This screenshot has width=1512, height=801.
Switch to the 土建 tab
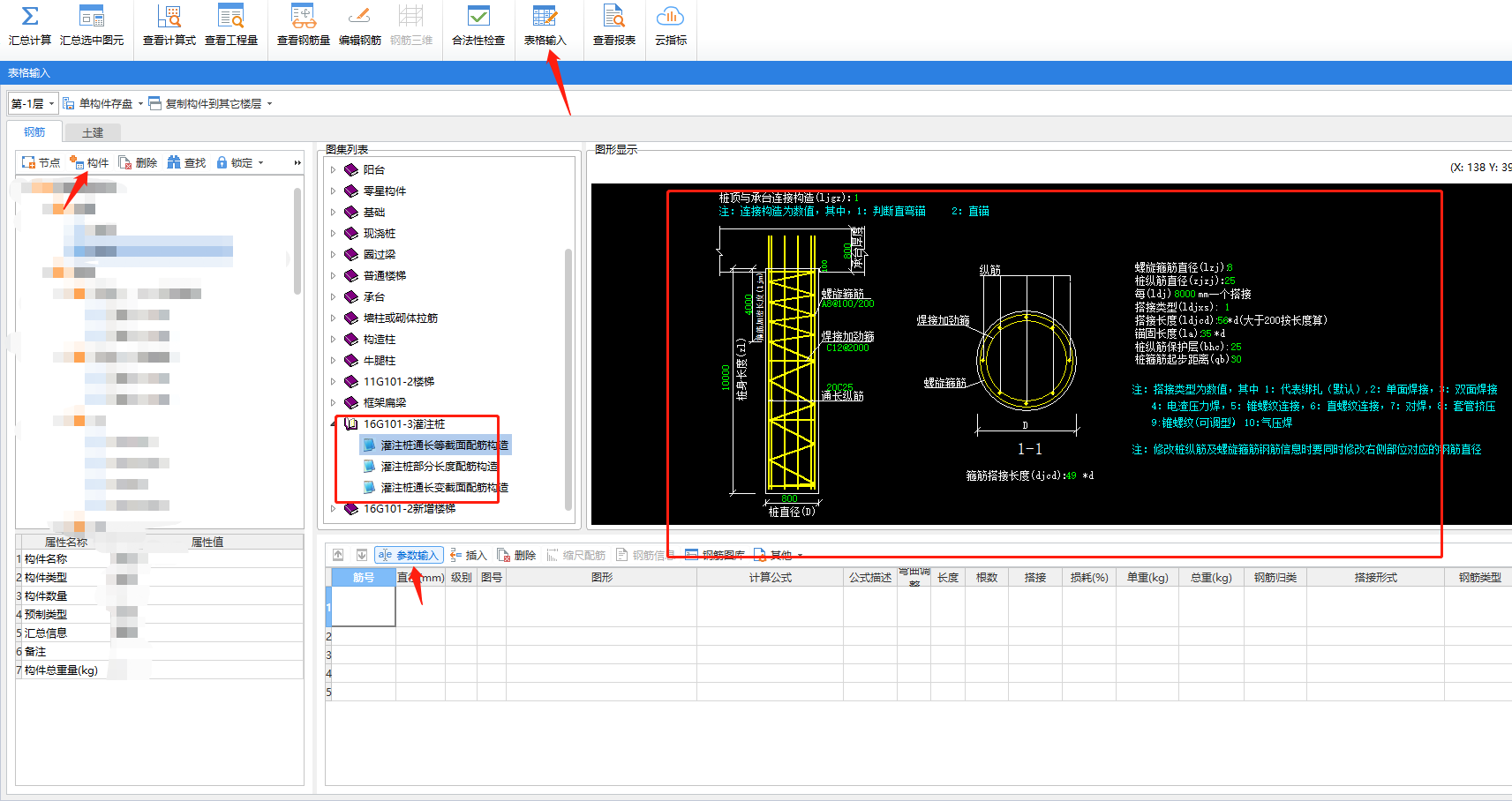pyautogui.click(x=93, y=132)
